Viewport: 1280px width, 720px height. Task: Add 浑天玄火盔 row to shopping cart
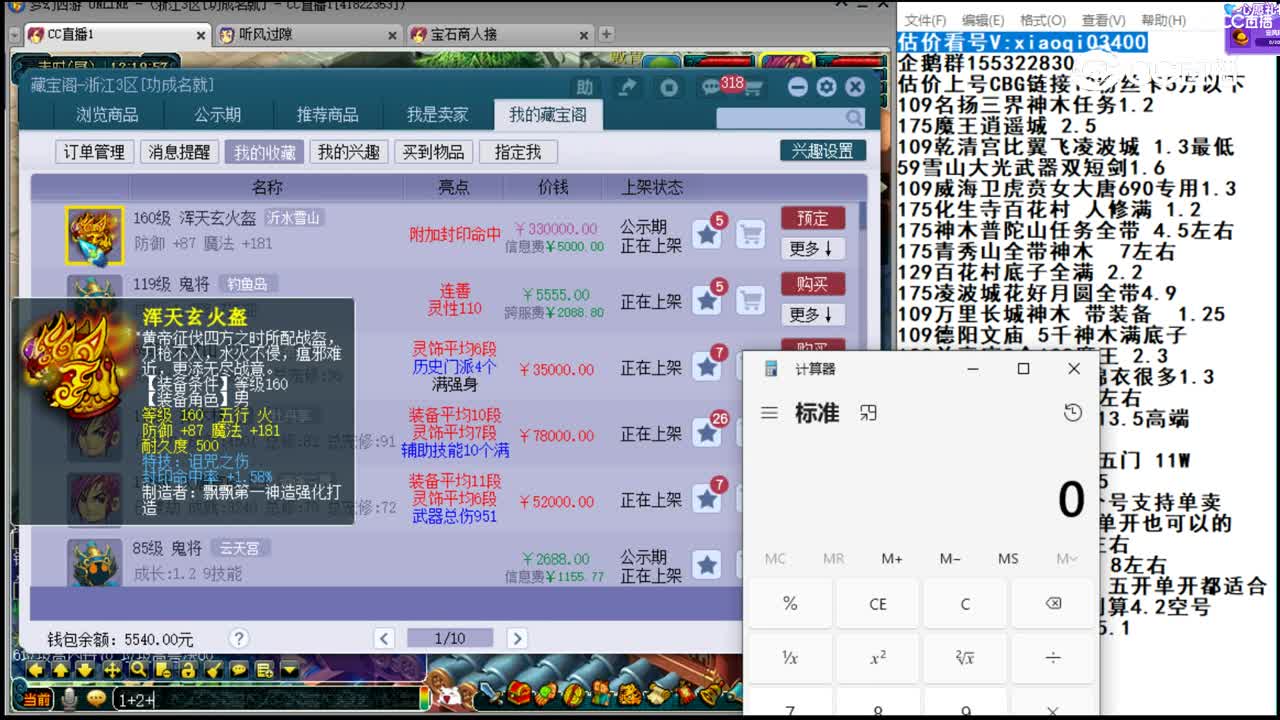click(751, 235)
